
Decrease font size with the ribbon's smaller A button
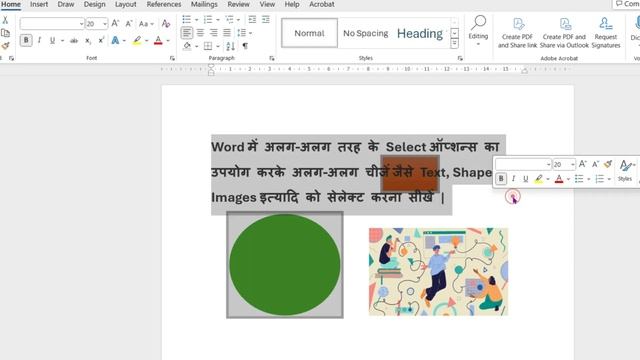click(x=129, y=24)
